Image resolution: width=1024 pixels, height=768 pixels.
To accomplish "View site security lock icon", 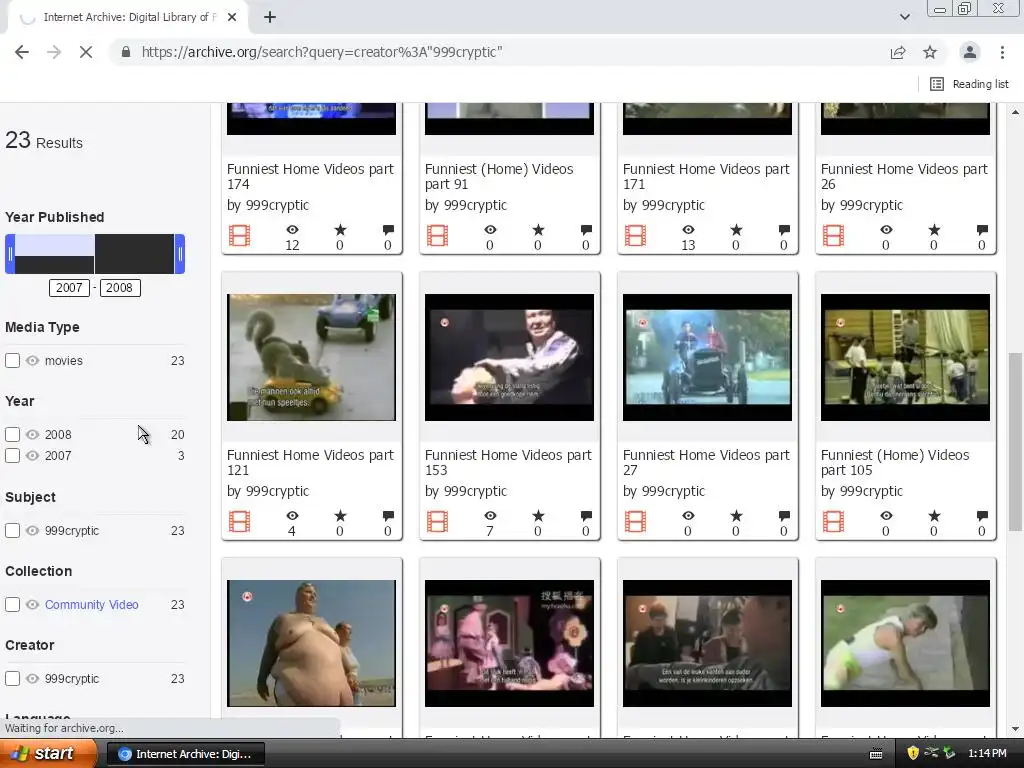I will click(126, 52).
